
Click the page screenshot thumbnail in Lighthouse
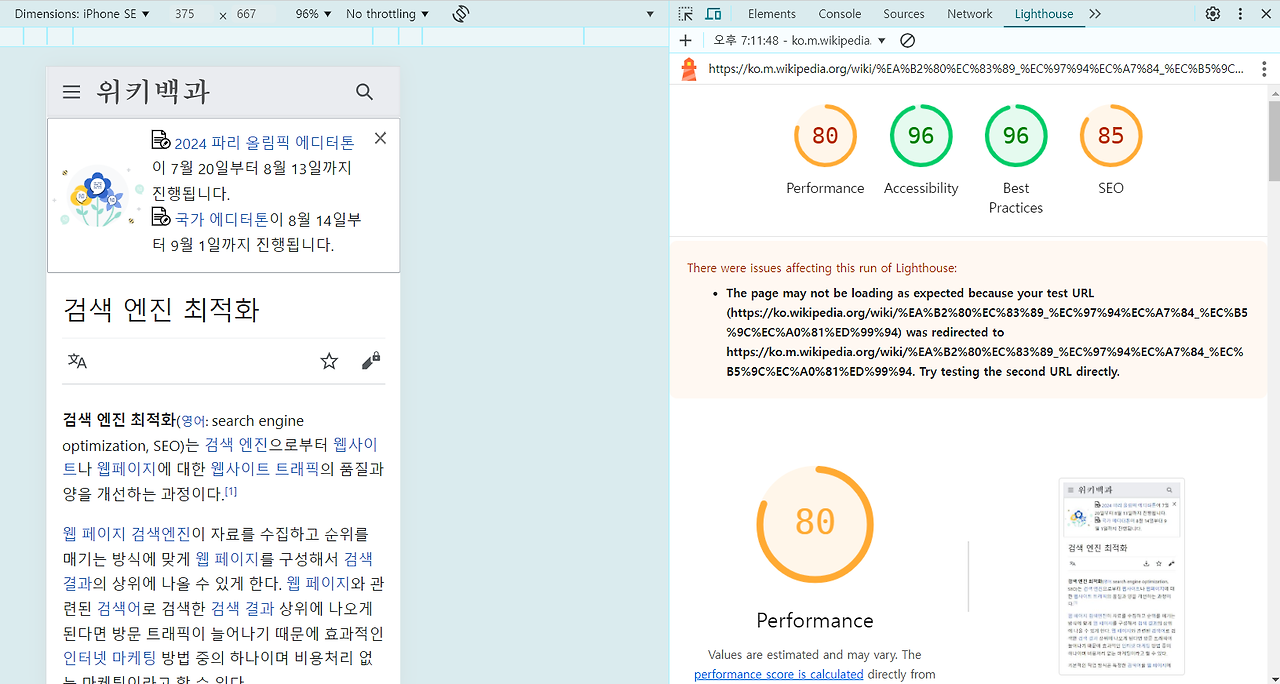pyautogui.click(x=1122, y=577)
